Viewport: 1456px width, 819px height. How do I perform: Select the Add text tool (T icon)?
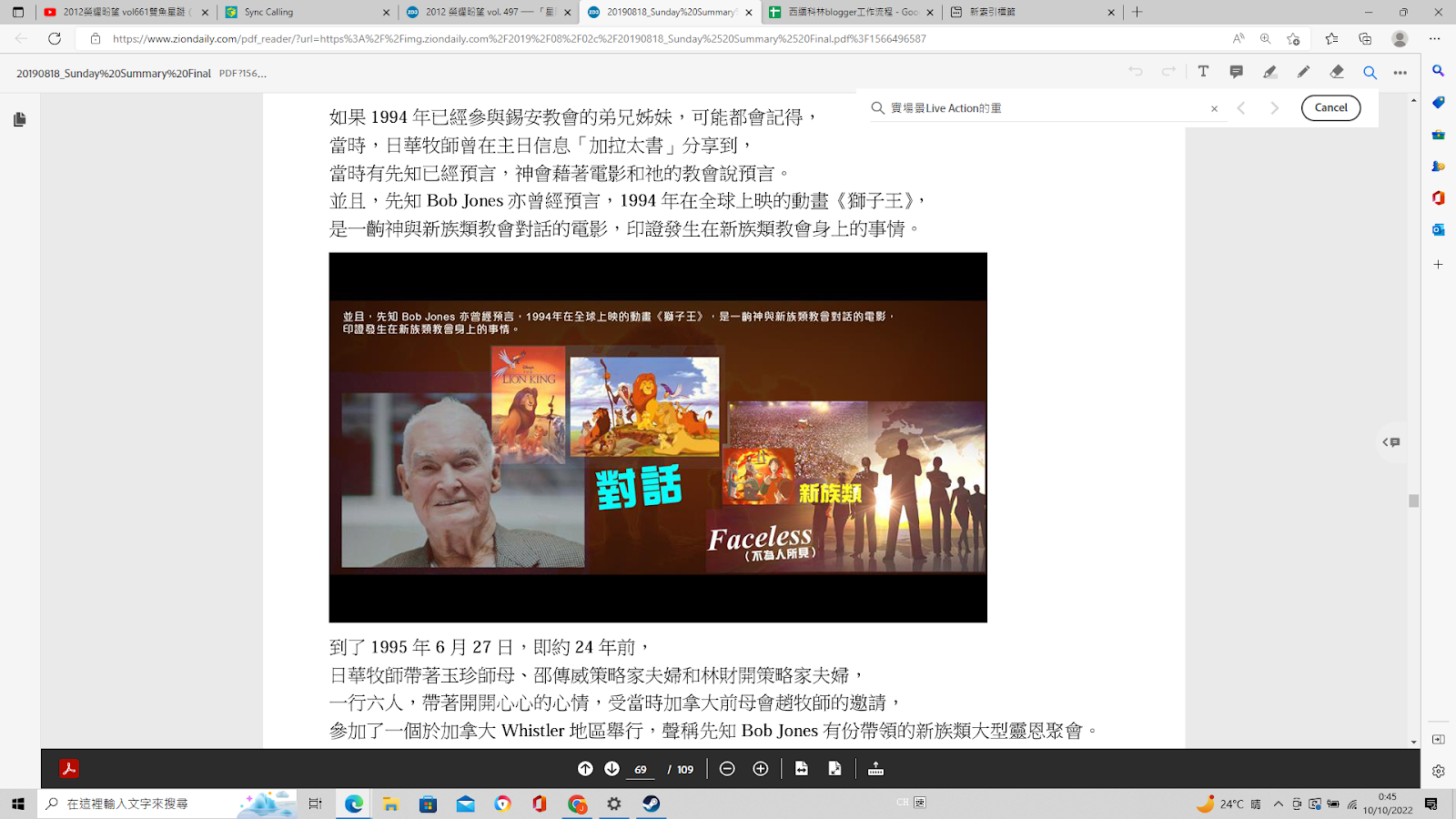click(x=1203, y=72)
